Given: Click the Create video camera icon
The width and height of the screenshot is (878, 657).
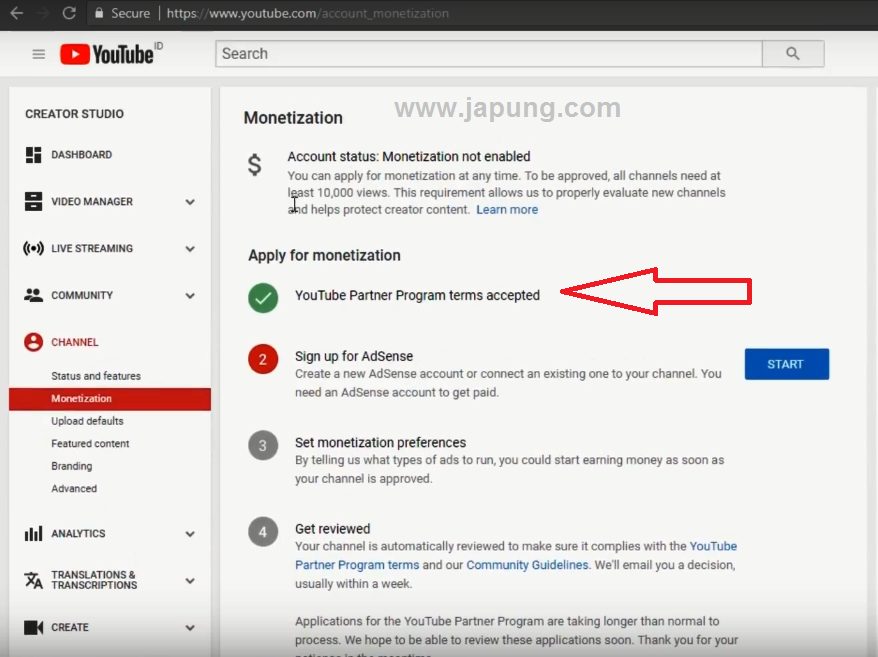Looking at the screenshot, I should (34, 627).
